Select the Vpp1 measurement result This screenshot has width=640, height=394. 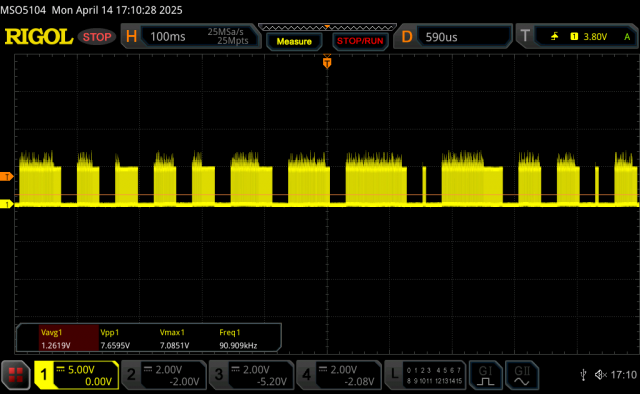pyautogui.click(x=115, y=338)
